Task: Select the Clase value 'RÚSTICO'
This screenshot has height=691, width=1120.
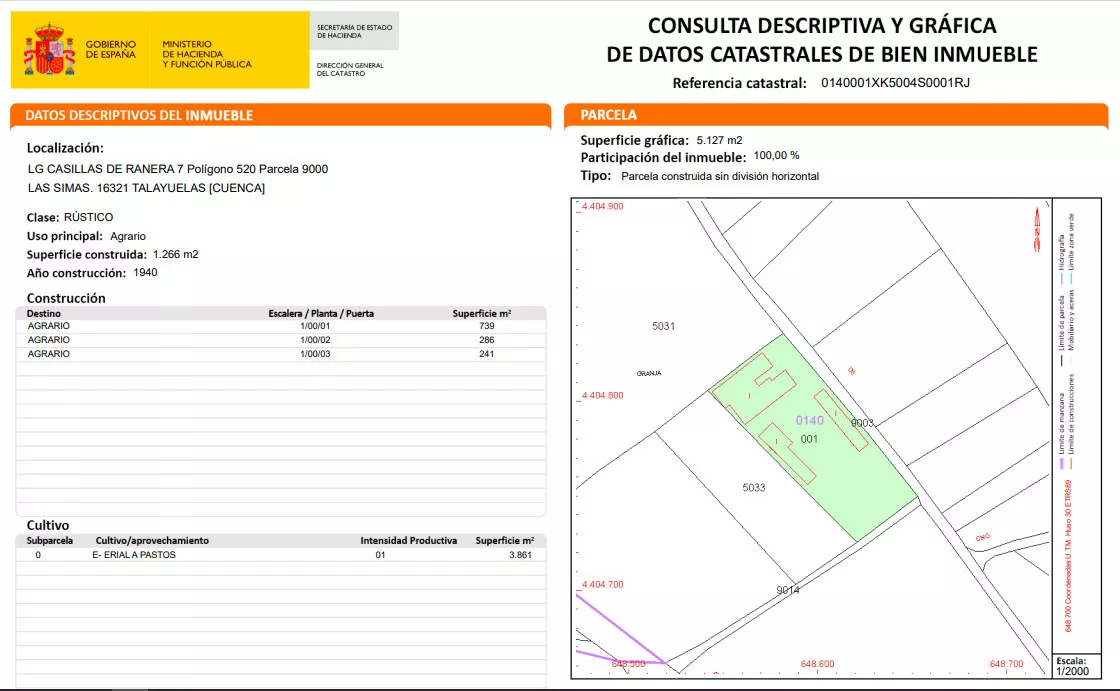Action: pos(89,217)
